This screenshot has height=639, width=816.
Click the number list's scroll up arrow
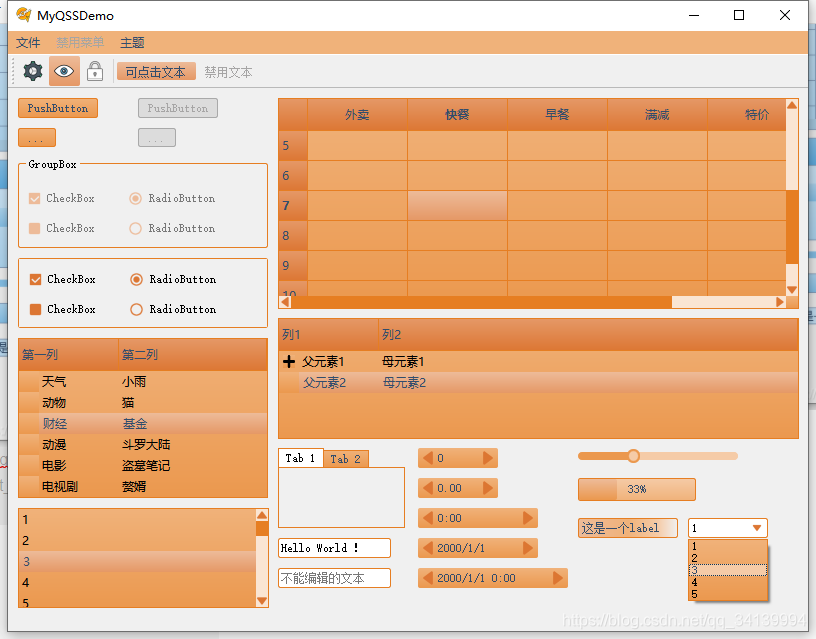[262, 515]
